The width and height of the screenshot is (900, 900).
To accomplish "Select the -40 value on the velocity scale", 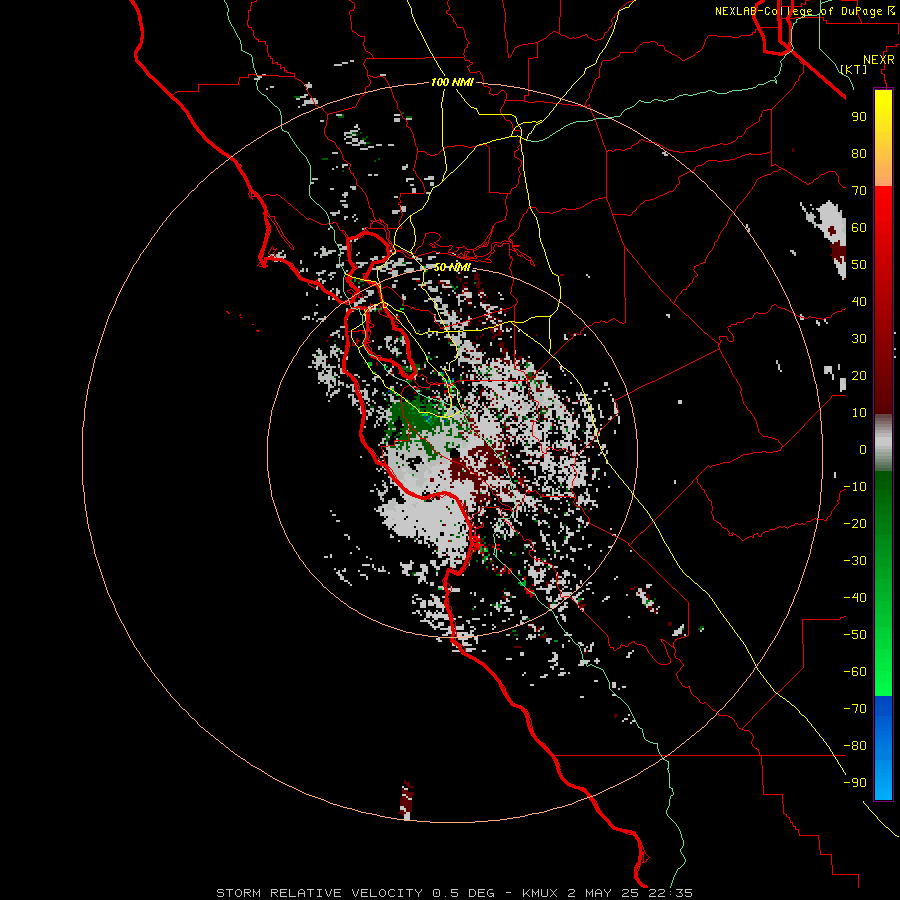I will tap(855, 598).
